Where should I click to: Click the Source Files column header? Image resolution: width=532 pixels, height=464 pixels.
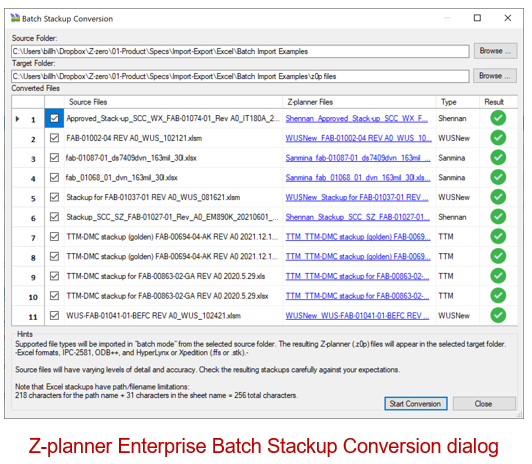tap(173, 102)
